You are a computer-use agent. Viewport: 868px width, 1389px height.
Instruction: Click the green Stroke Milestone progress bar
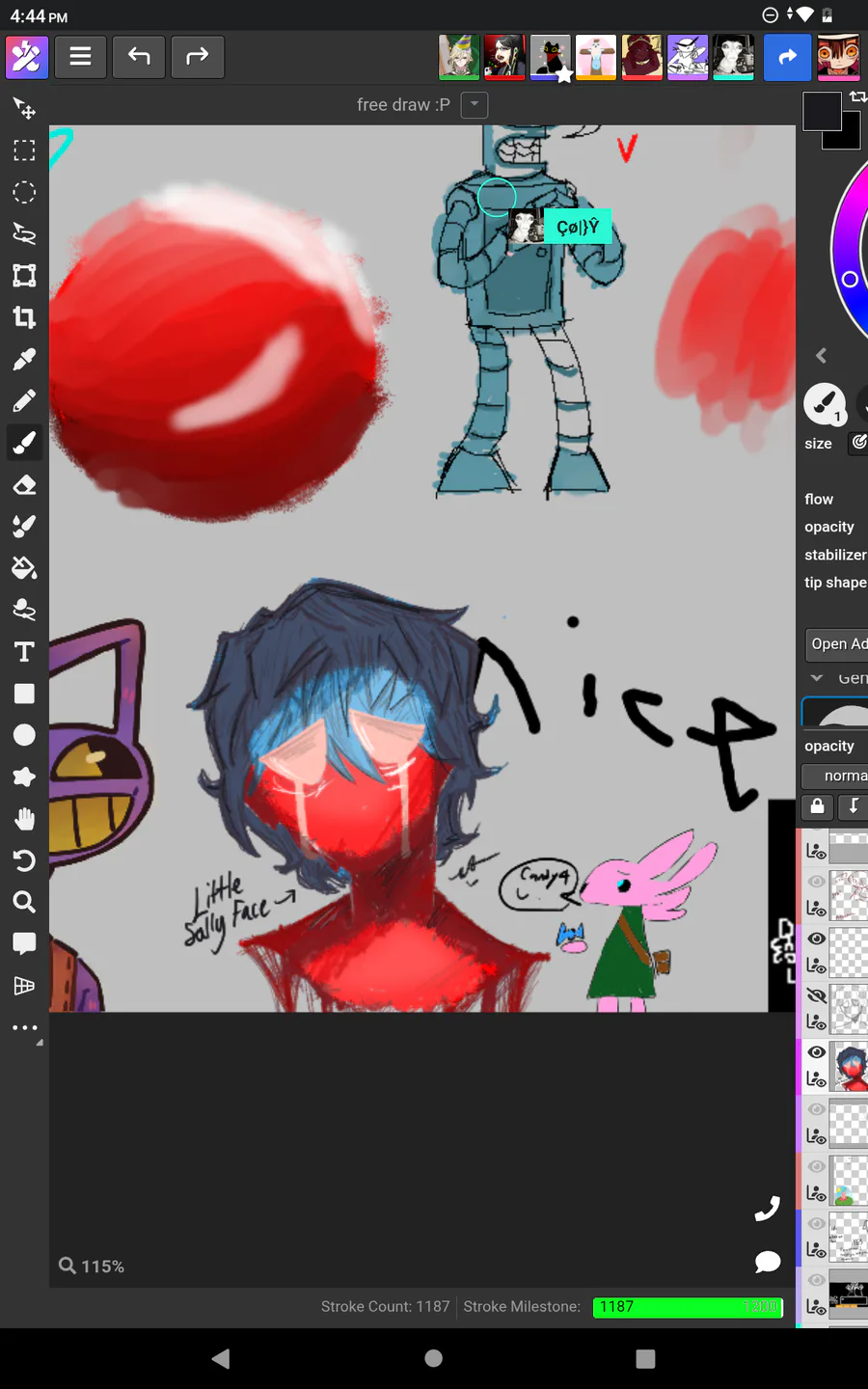pos(688,1307)
